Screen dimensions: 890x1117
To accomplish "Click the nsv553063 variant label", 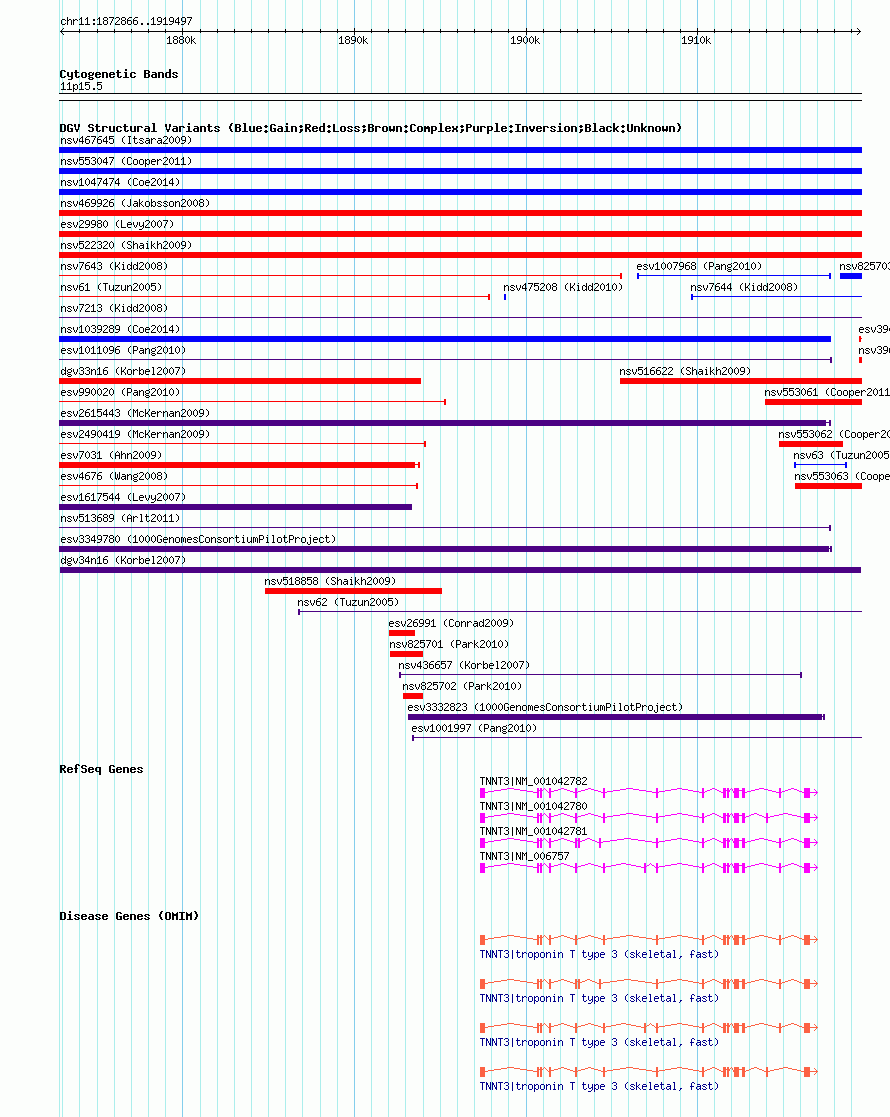I will pos(842,477).
